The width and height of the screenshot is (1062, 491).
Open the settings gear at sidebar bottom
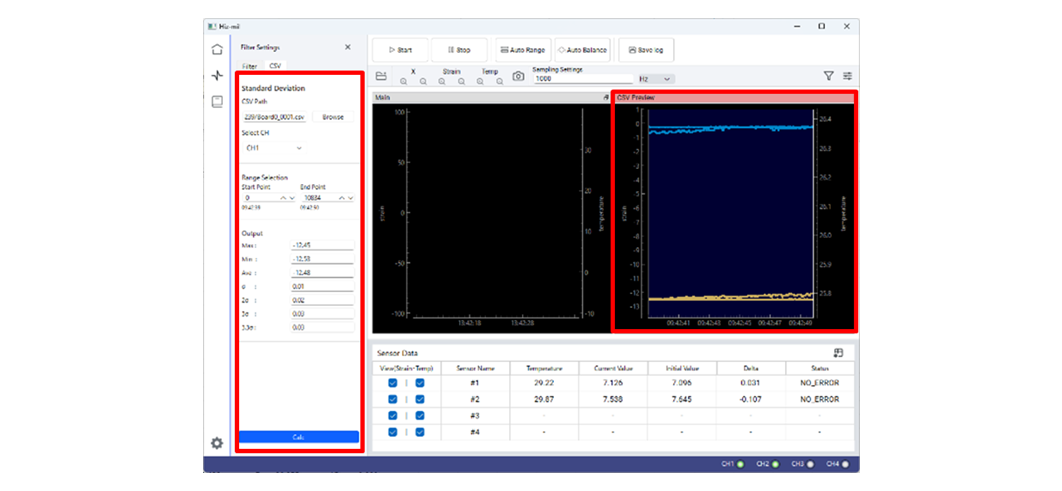pyautogui.click(x=217, y=443)
